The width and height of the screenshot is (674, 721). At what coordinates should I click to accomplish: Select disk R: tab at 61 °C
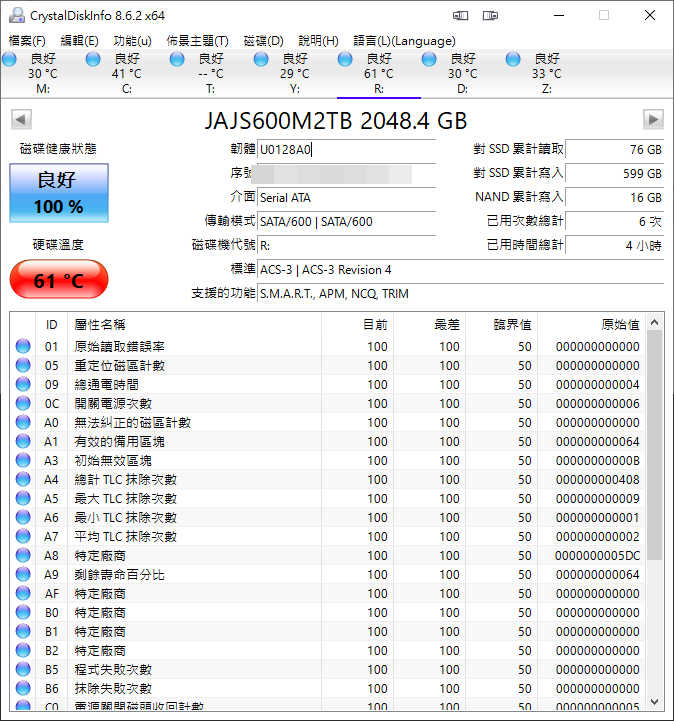point(379,74)
